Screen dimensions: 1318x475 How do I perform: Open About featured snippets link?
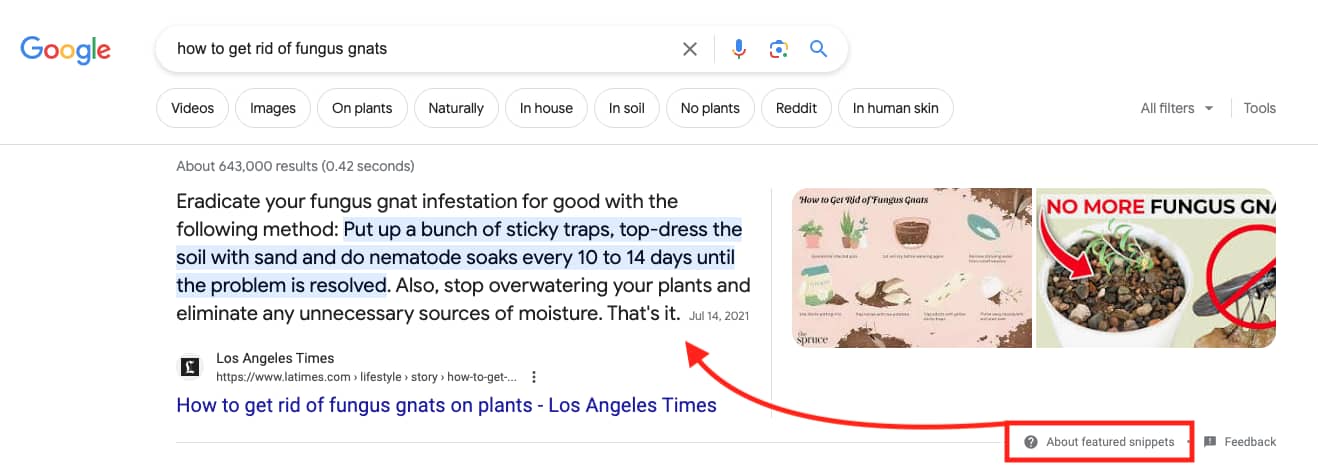pos(1110,442)
